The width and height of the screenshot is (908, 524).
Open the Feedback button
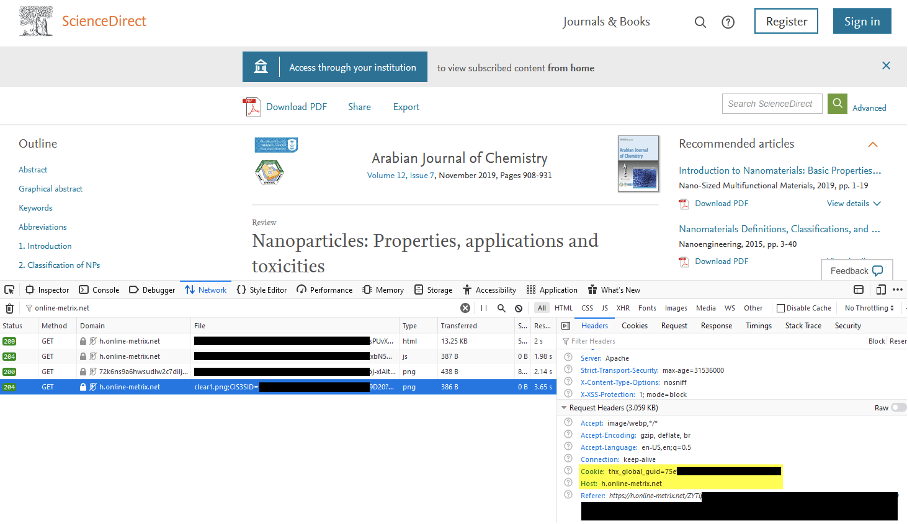856,270
